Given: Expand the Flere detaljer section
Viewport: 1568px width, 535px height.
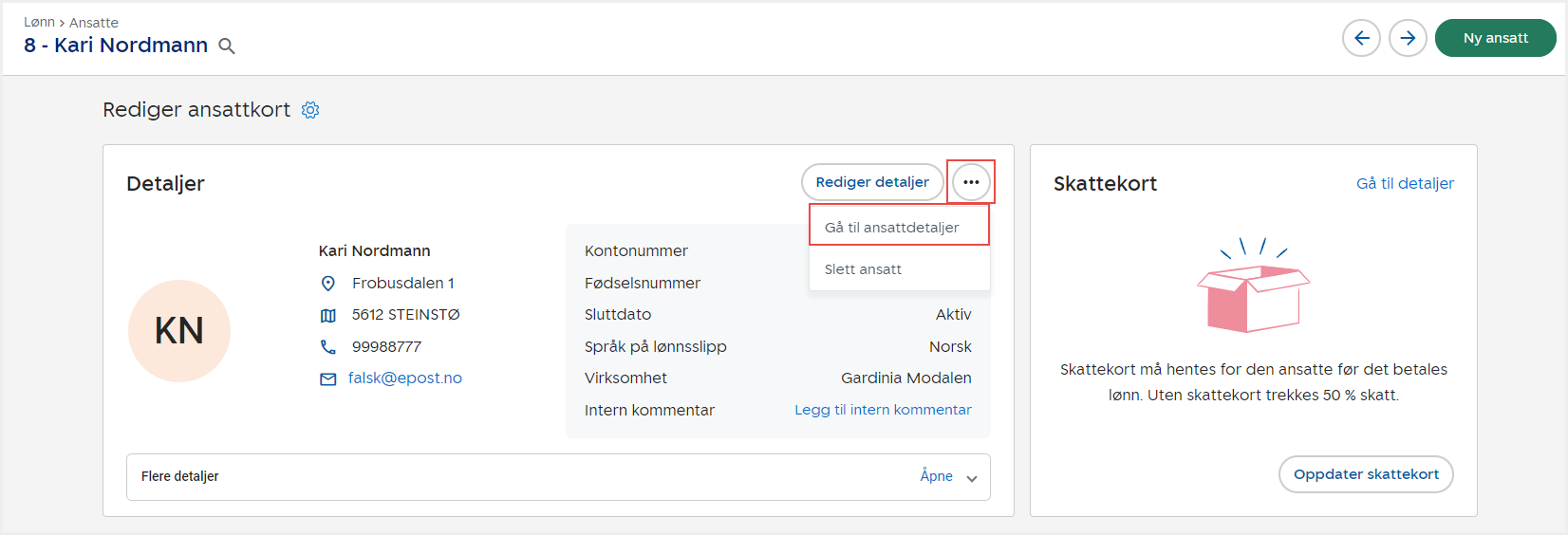Looking at the screenshot, I should [x=180, y=476].
